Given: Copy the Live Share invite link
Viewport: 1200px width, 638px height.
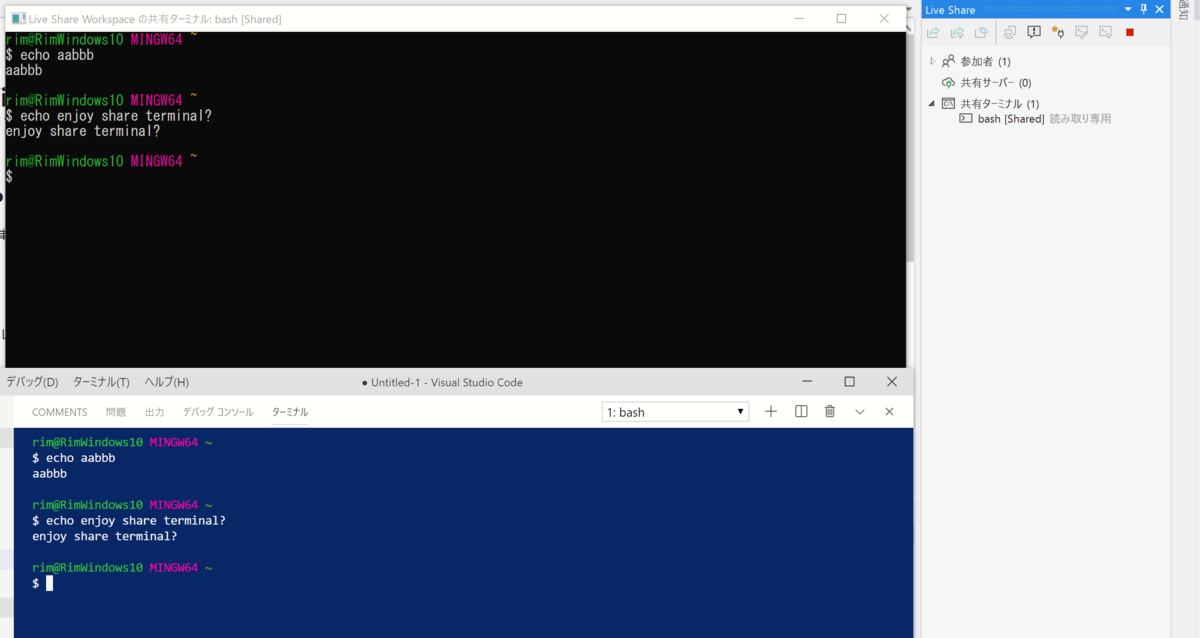Looking at the screenshot, I should point(981,32).
